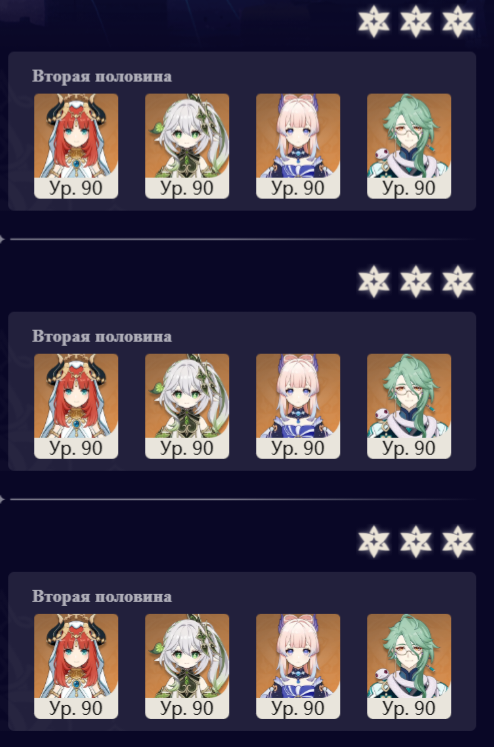Click the 'Вторая половина' heading in the middle panel

[102, 336]
